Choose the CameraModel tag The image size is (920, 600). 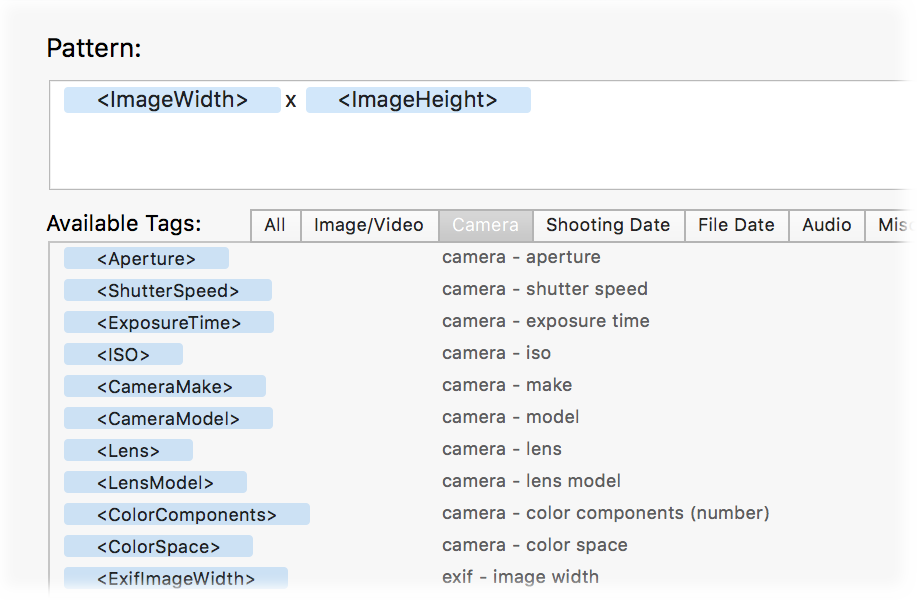[x=168, y=419]
